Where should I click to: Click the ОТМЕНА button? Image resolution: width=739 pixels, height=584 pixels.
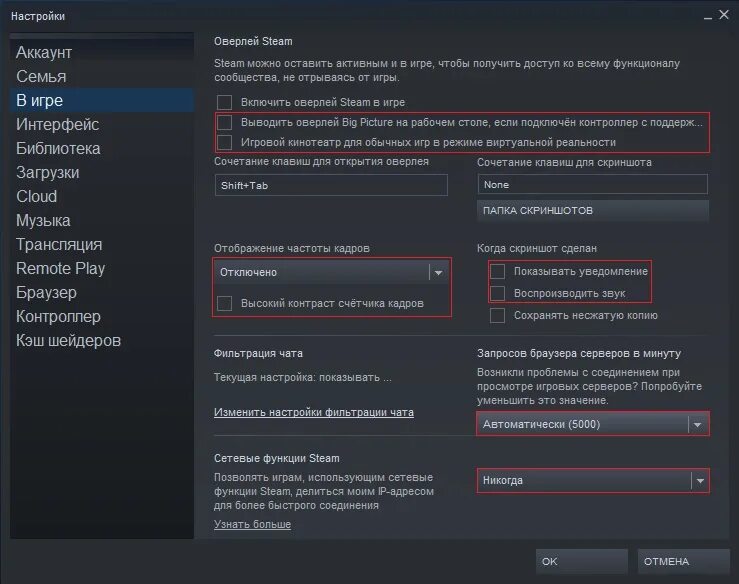[683, 561]
